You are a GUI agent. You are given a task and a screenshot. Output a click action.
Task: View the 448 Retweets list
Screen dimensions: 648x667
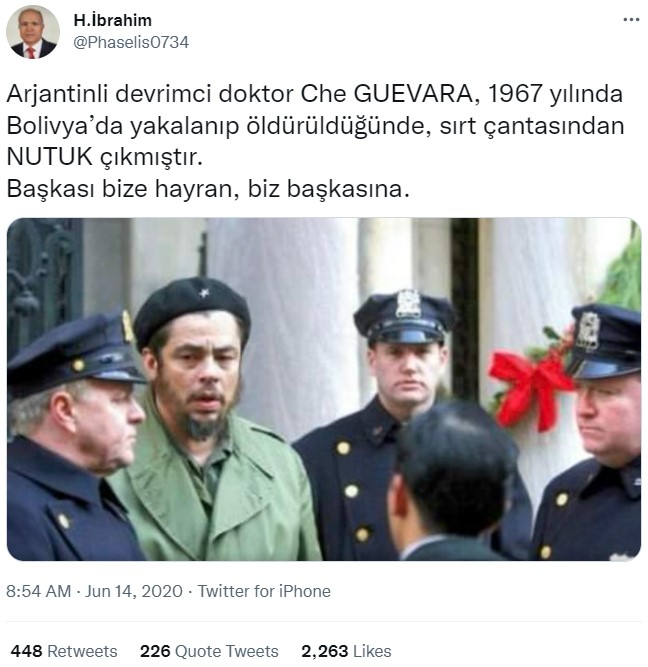click(x=64, y=651)
